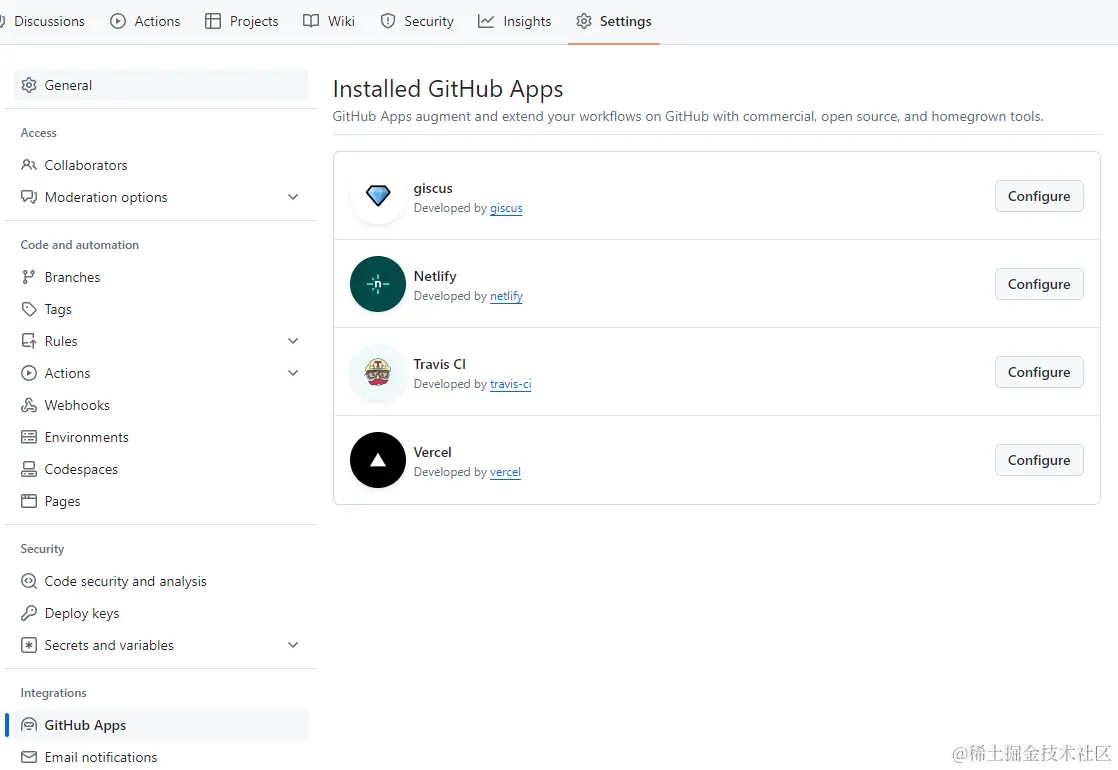Screen dimensions: 1118x770
Task: Click the Branches git-branch icon
Action: click(x=29, y=277)
